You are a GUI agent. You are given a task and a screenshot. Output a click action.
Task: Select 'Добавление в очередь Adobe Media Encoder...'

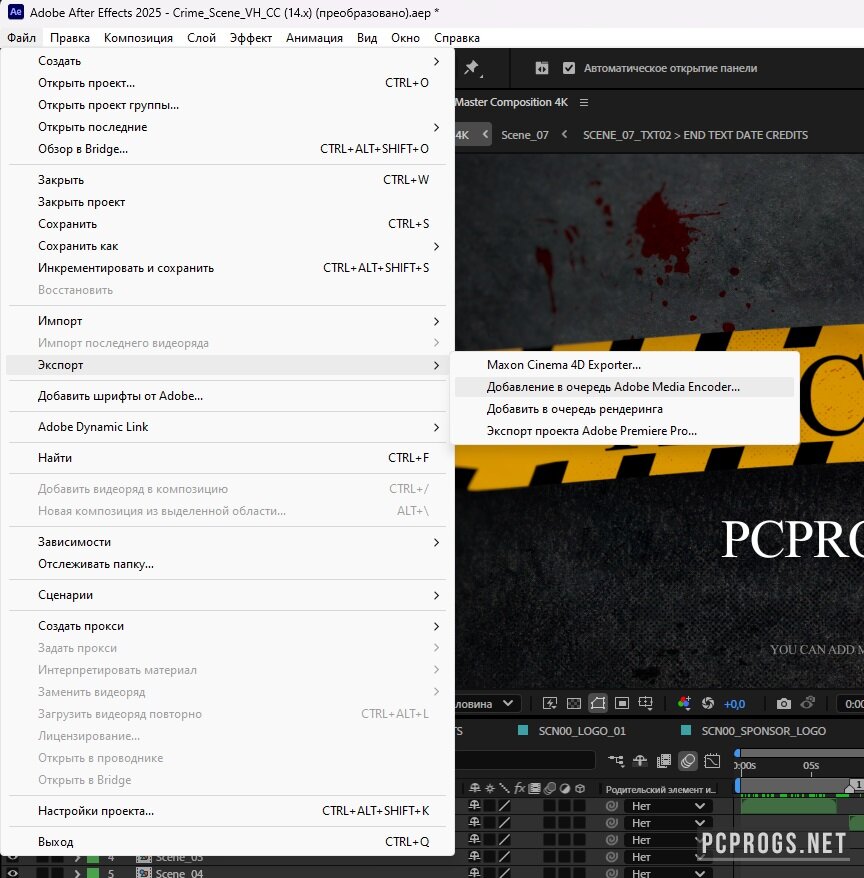(x=613, y=387)
